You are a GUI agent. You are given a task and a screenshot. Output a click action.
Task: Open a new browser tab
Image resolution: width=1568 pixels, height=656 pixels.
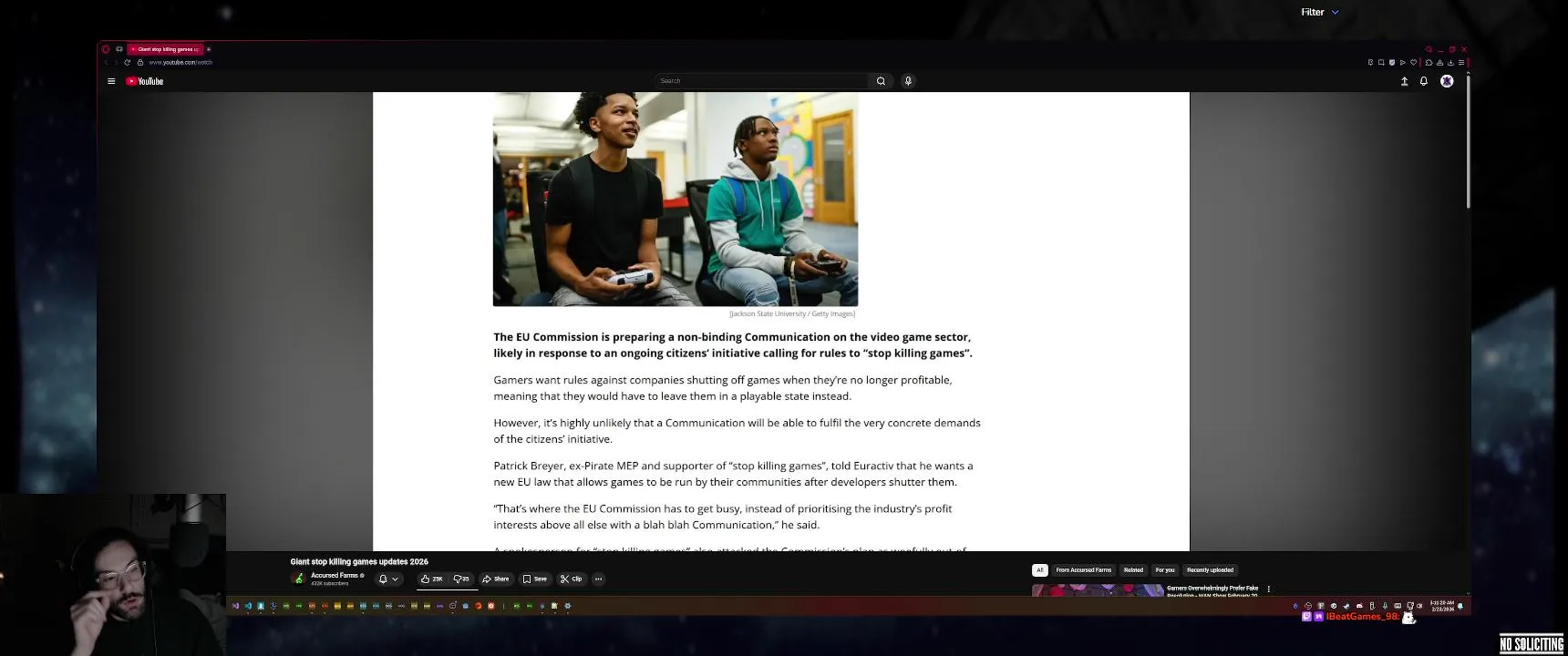point(208,49)
